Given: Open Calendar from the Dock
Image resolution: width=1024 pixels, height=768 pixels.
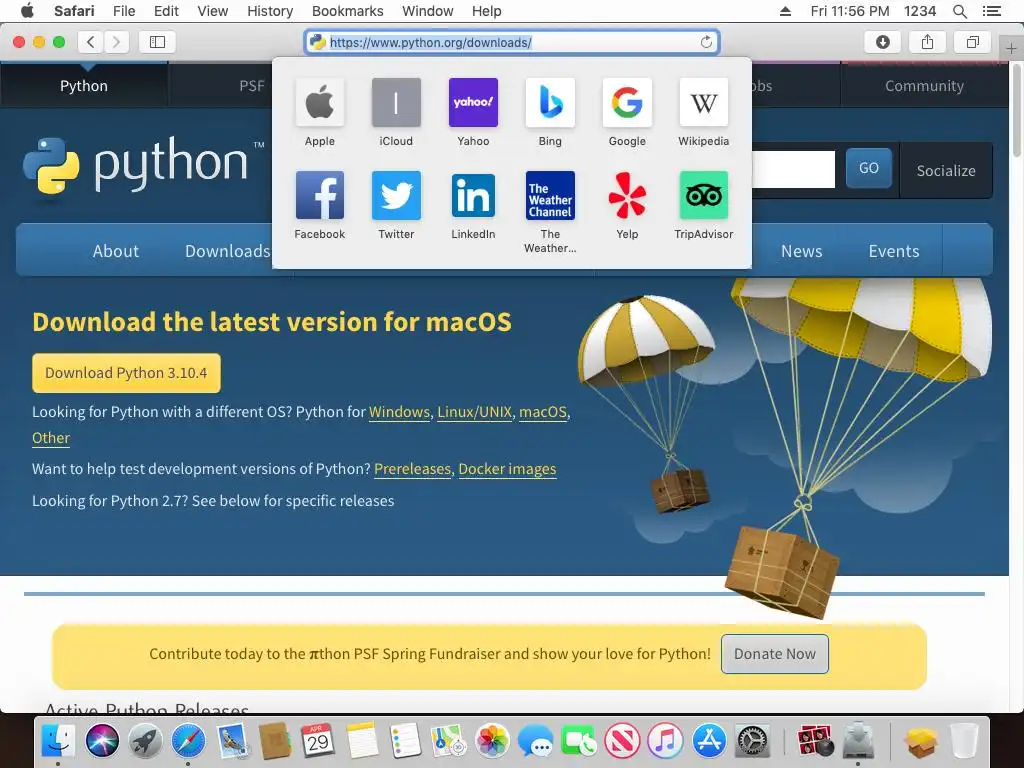Looking at the screenshot, I should coord(318,741).
